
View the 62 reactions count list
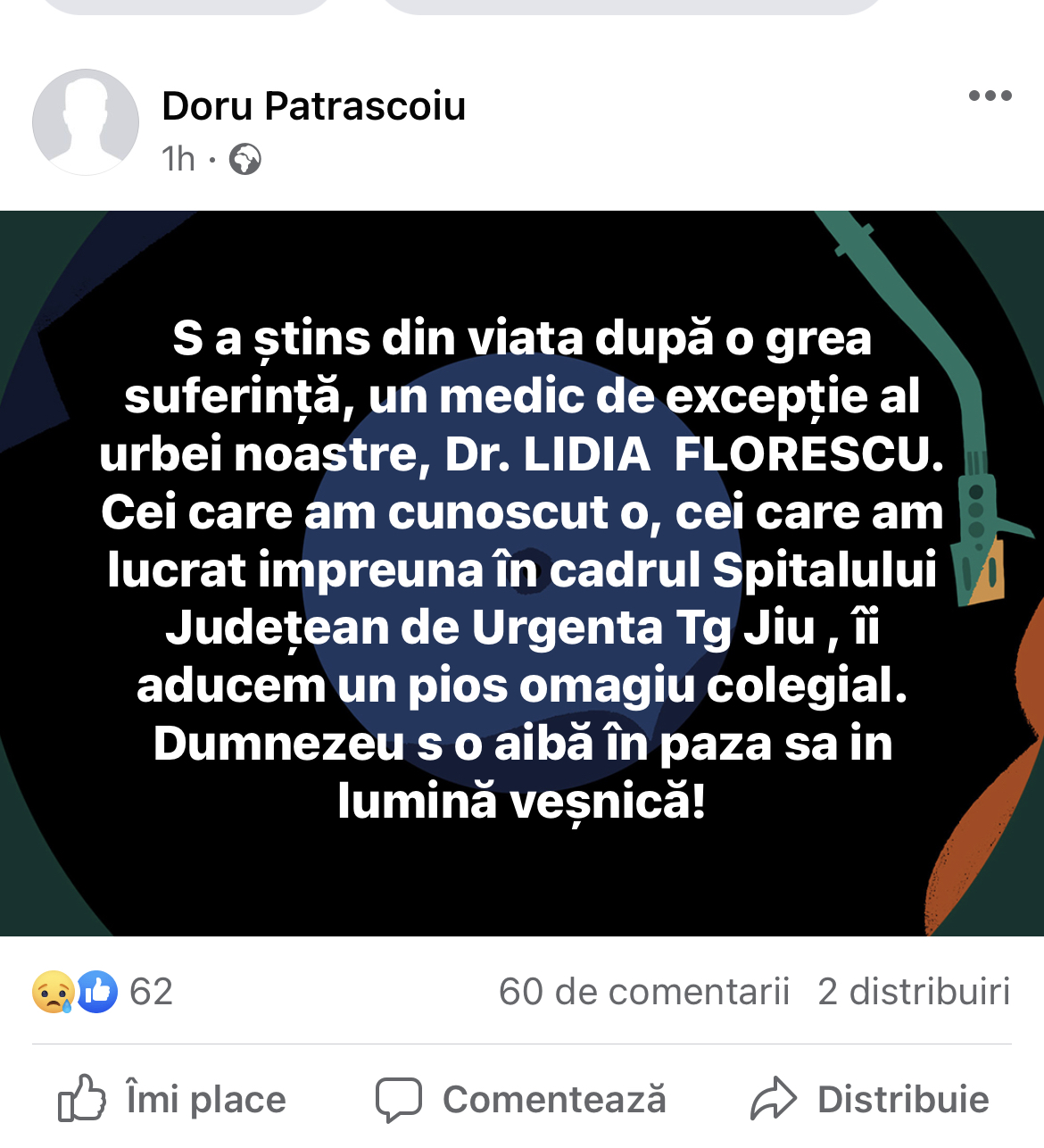pos(151,992)
